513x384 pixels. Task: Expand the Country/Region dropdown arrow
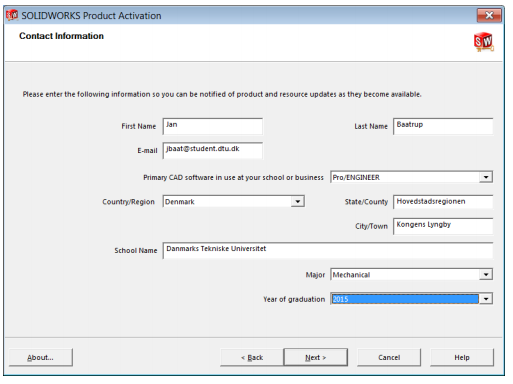click(298, 201)
